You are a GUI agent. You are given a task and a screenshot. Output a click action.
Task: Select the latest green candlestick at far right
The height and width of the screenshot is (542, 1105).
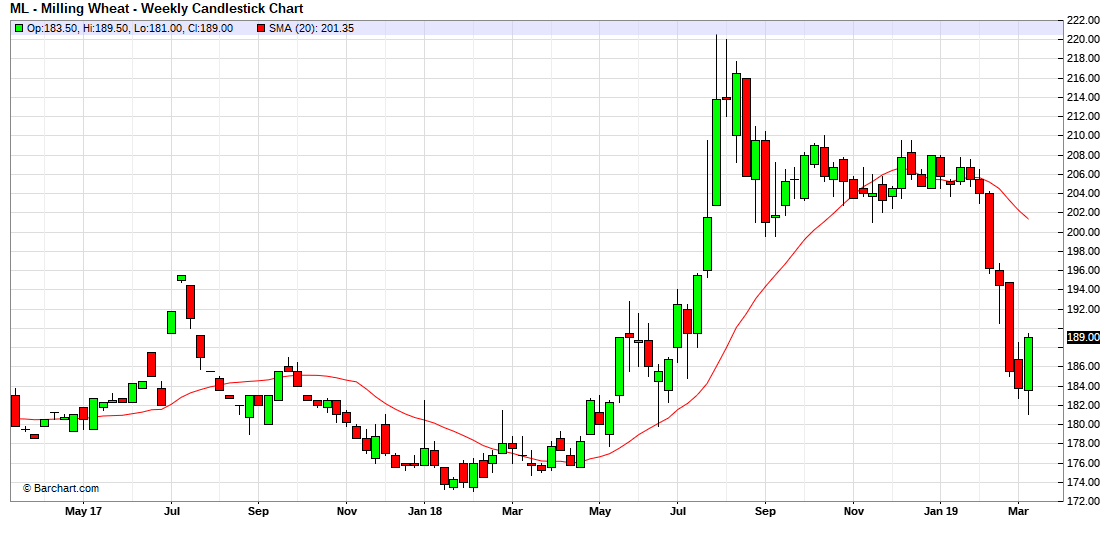(x=1028, y=363)
